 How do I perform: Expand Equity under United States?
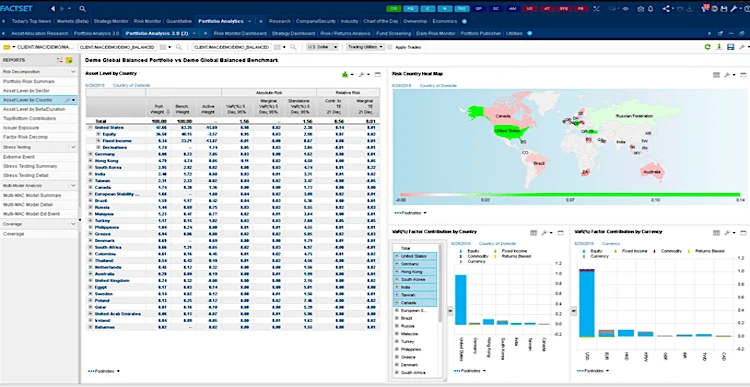[x=98, y=134]
